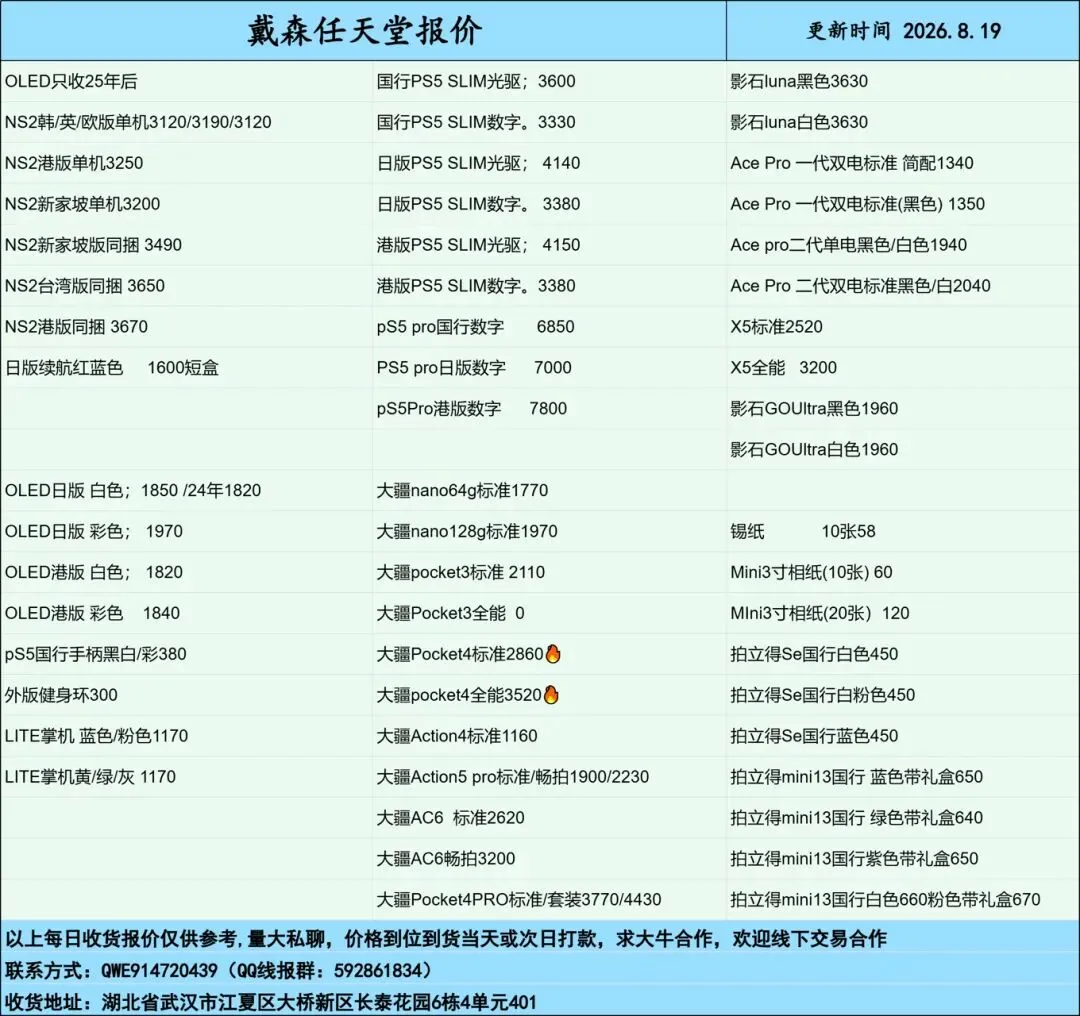
Task: Select 影石luna白色3630
Action: pos(799,122)
